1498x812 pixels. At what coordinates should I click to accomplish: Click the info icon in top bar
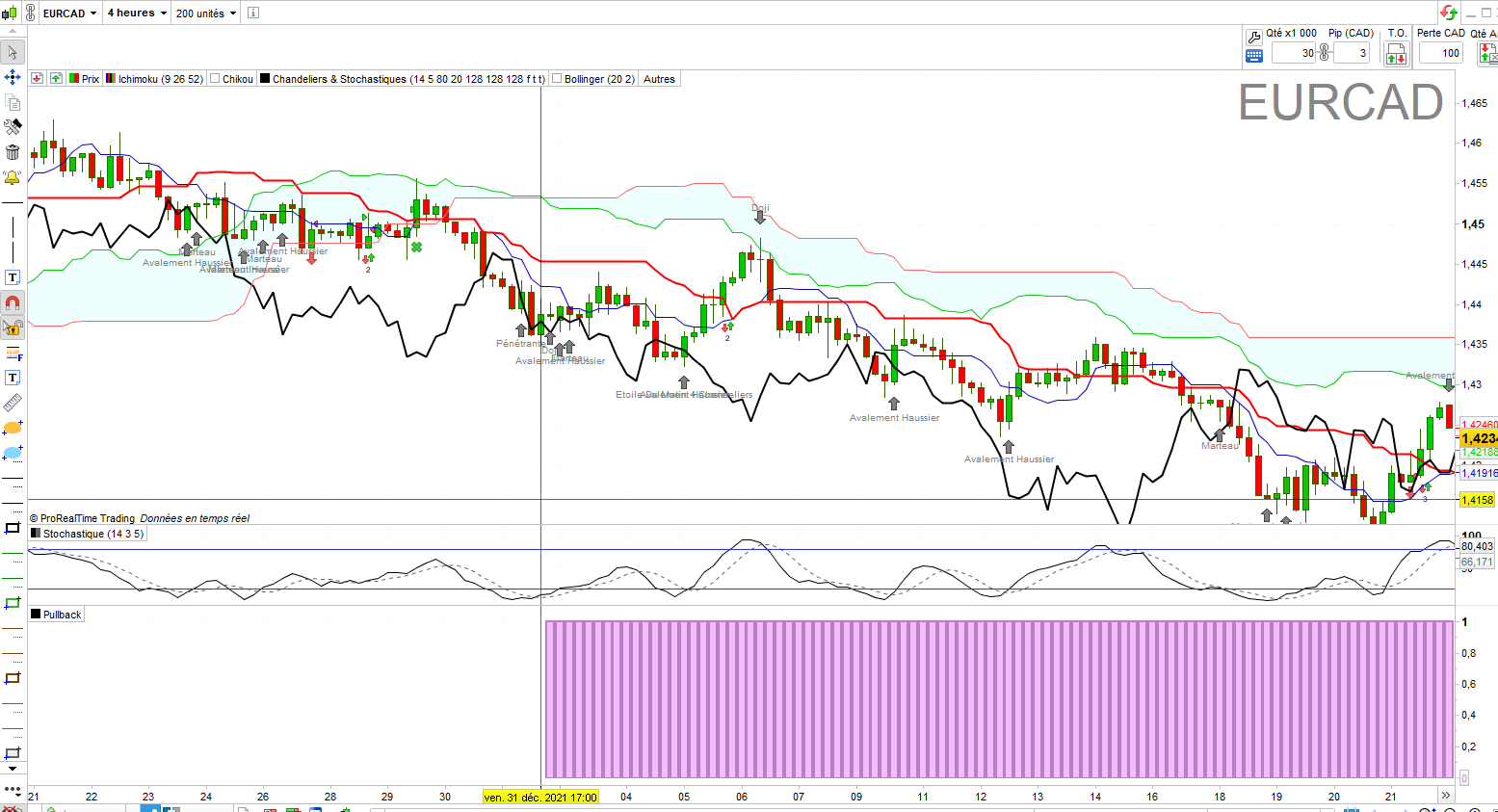[x=253, y=13]
